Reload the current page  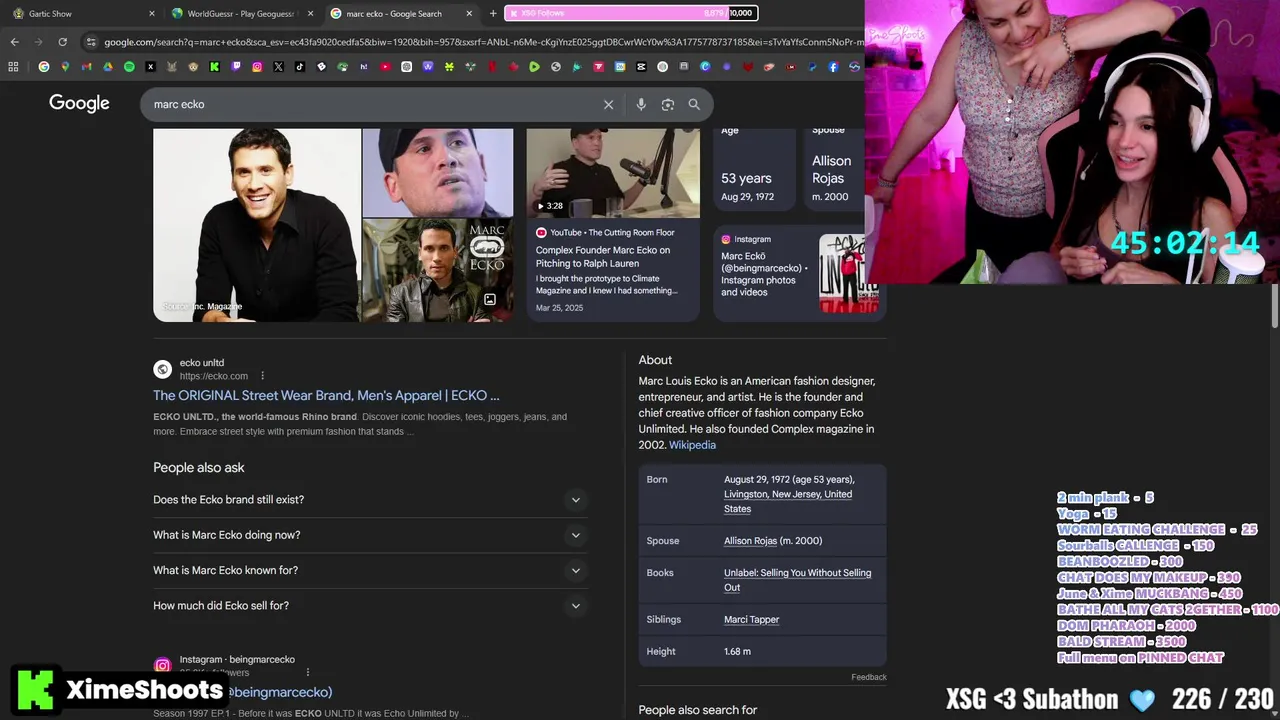(x=62, y=42)
